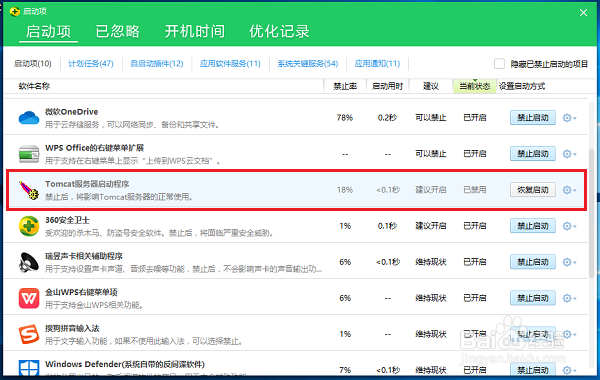Select the 应用通知(11) sub-tab

pyautogui.click(x=377, y=64)
